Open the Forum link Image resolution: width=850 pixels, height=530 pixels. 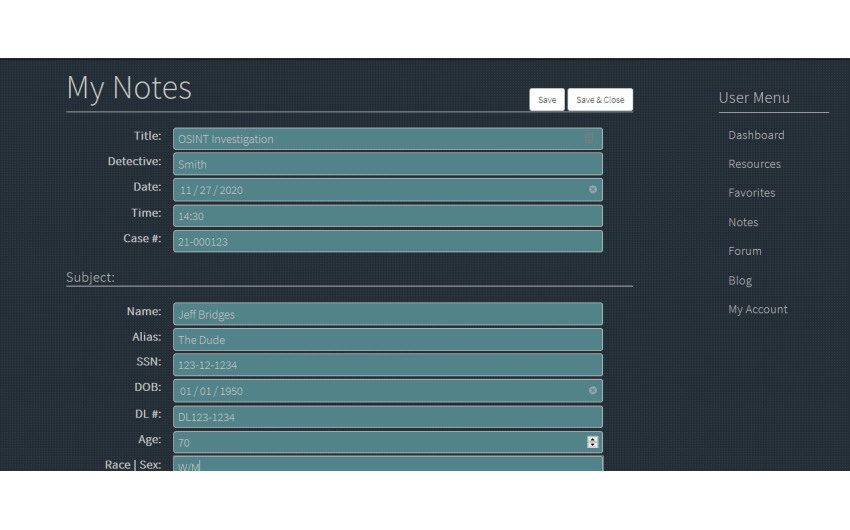(744, 251)
